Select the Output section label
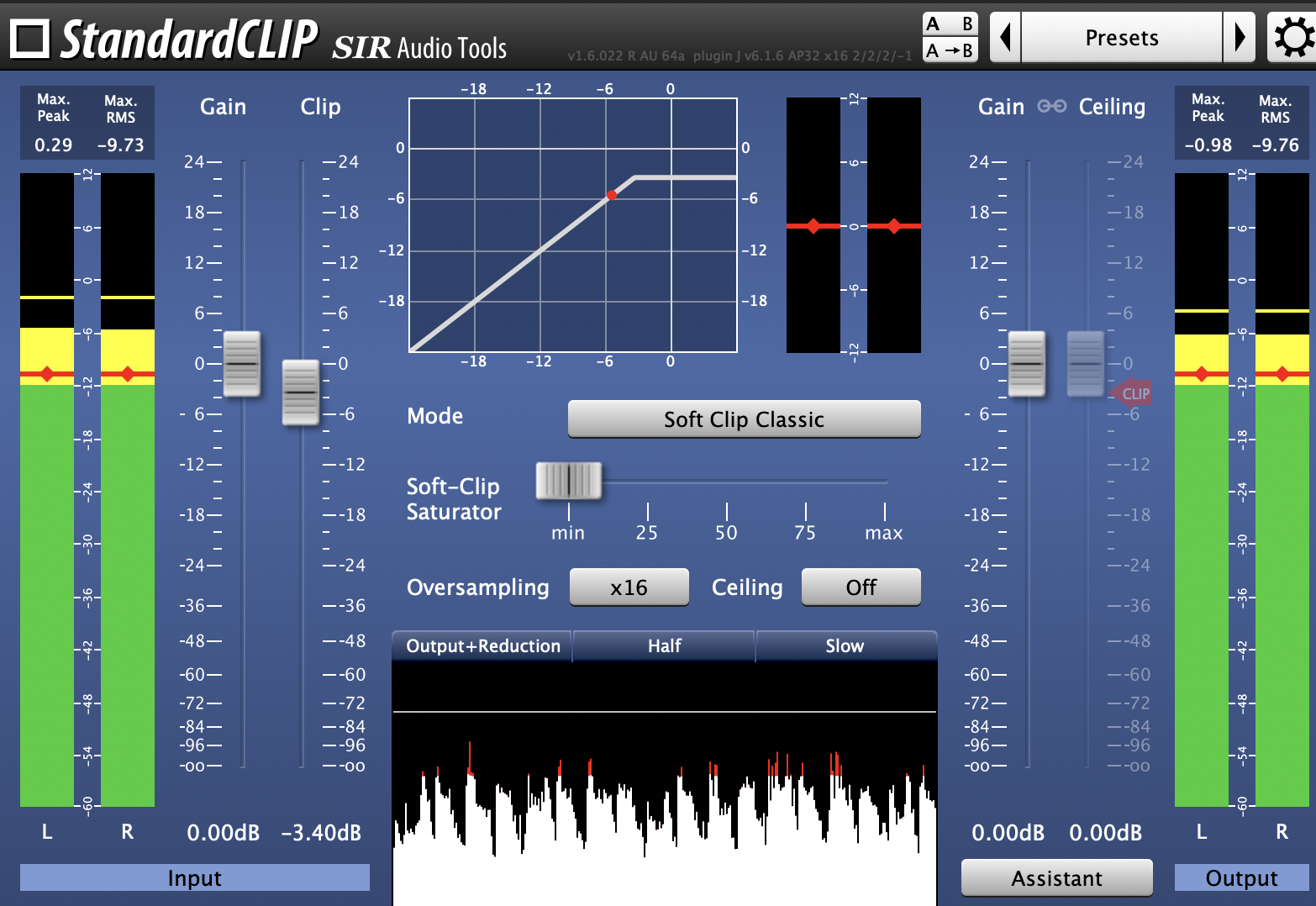The image size is (1316, 906). point(1242,877)
